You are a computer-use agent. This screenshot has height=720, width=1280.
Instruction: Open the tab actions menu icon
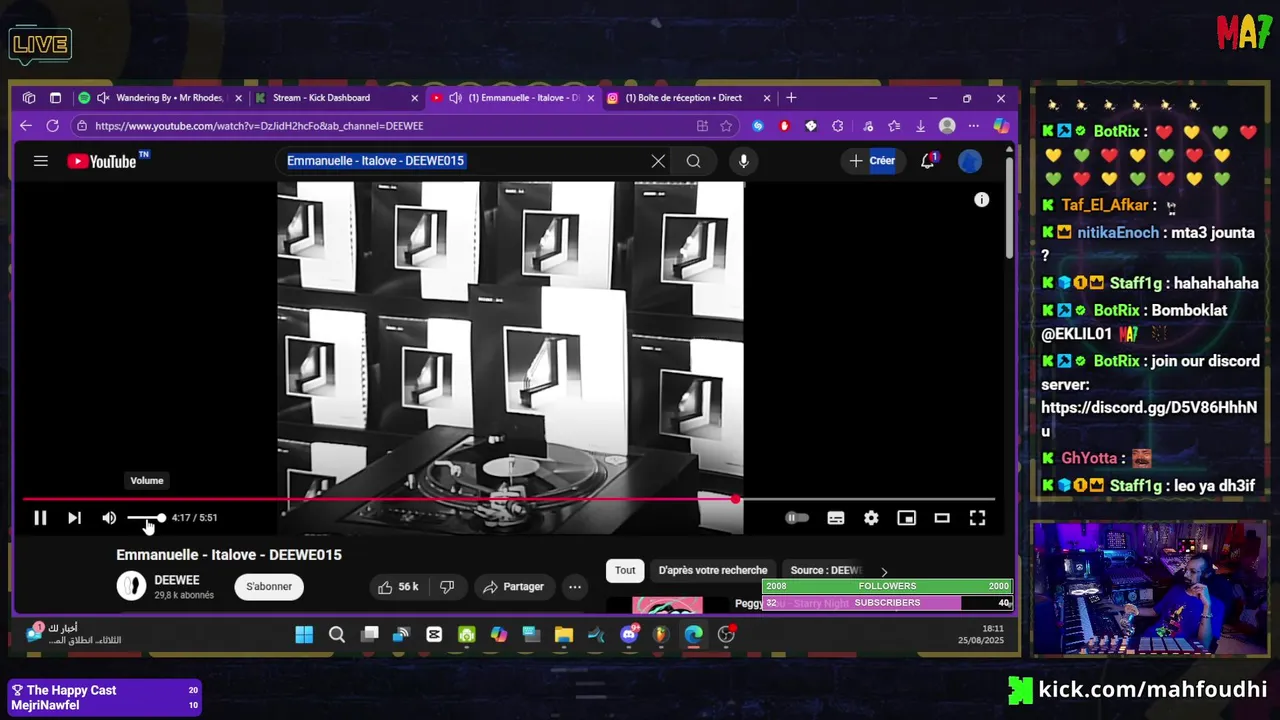(x=55, y=98)
